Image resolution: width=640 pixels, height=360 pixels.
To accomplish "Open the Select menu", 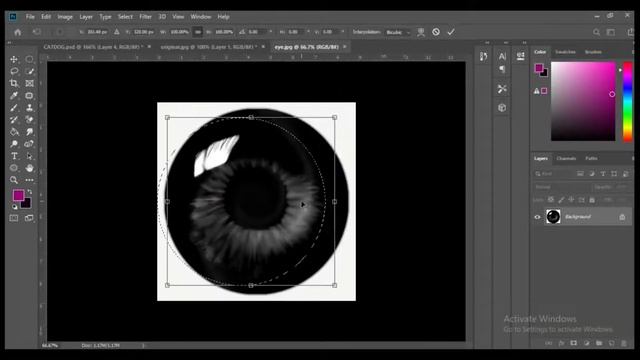I will pyautogui.click(x=125, y=17).
